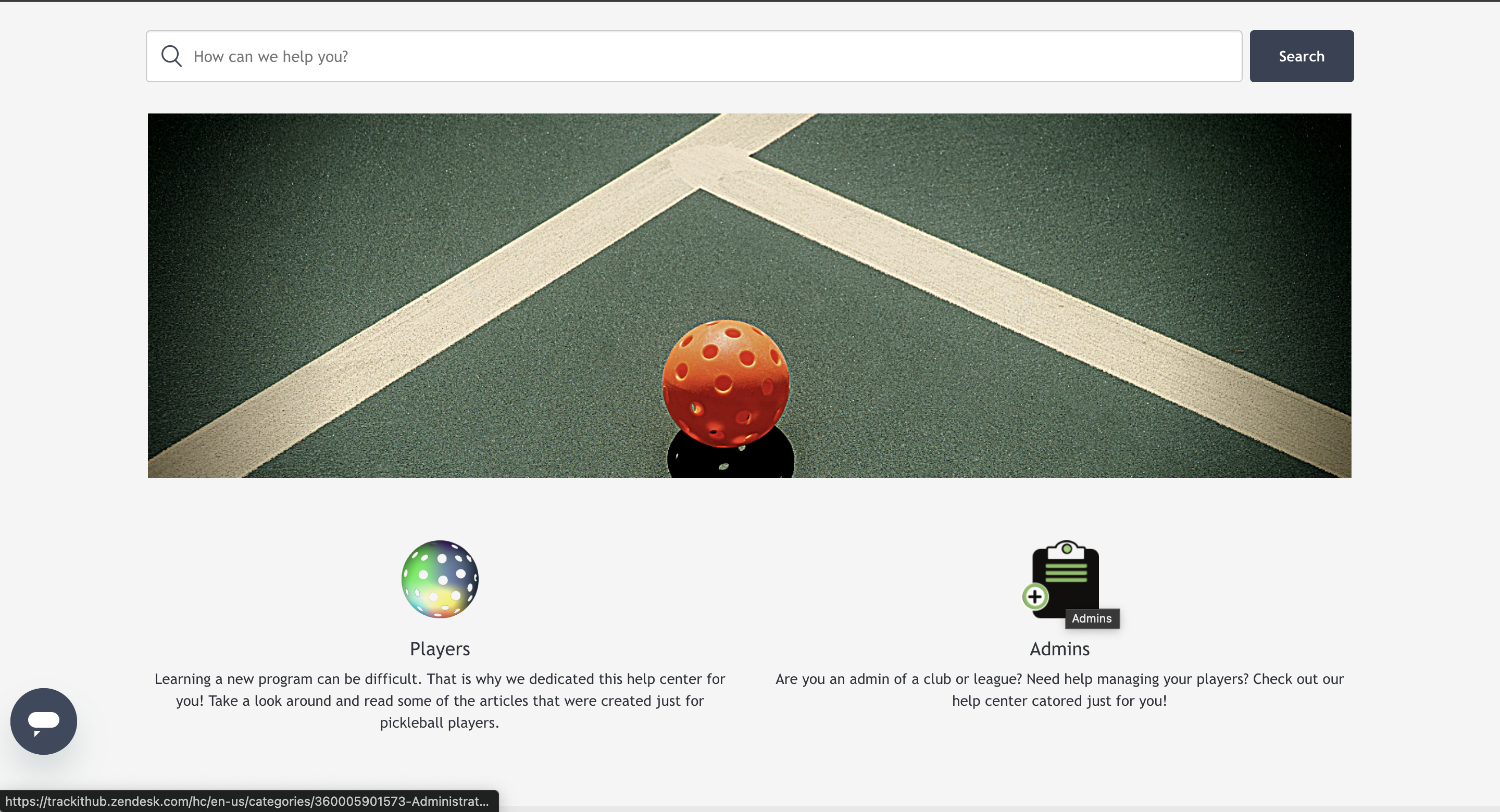Click the magnifying glass search icon
The height and width of the screenshot is (812, 1500).
coord(171,56)
